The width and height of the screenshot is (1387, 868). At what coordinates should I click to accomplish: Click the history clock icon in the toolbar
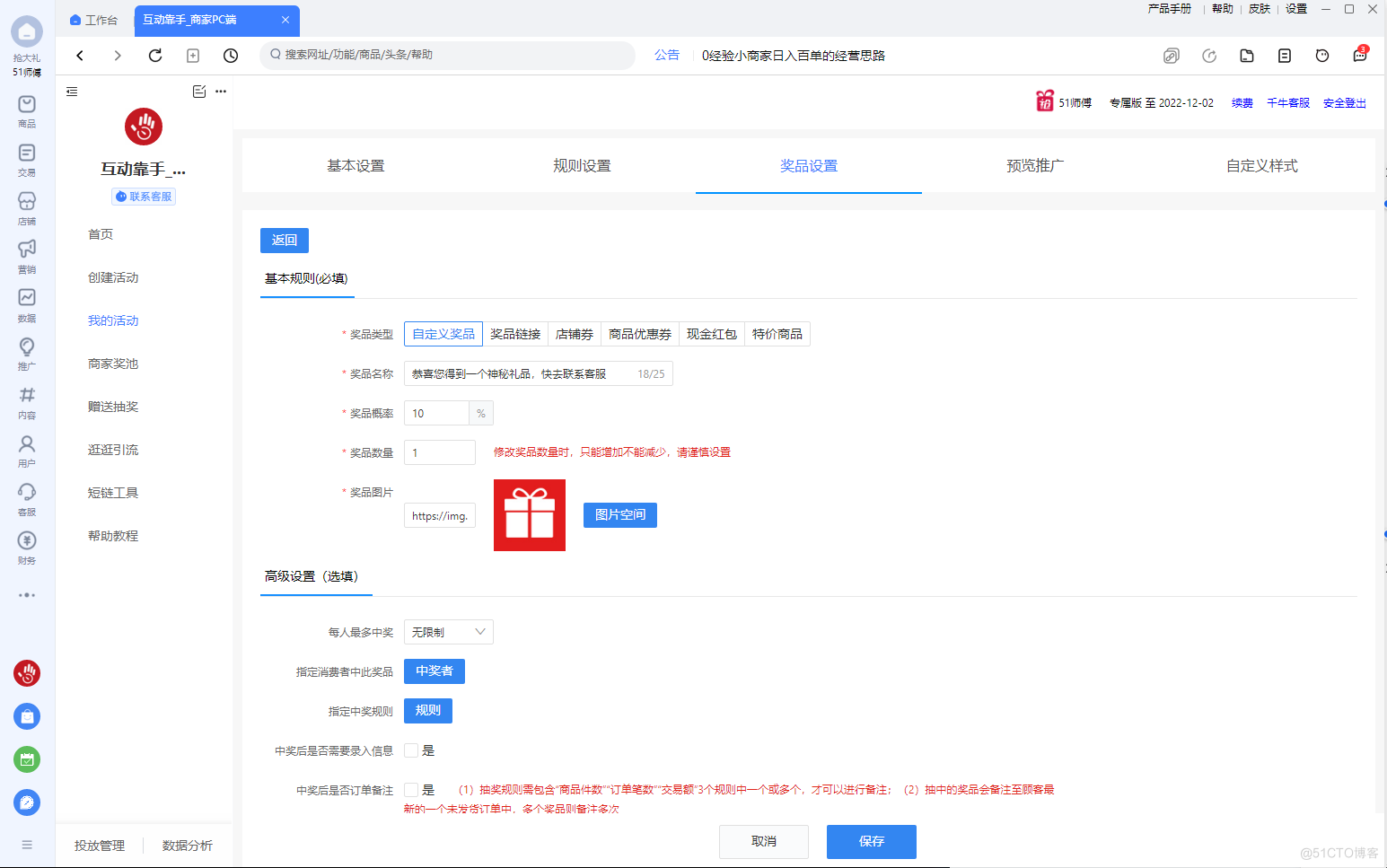pos(230,55)
